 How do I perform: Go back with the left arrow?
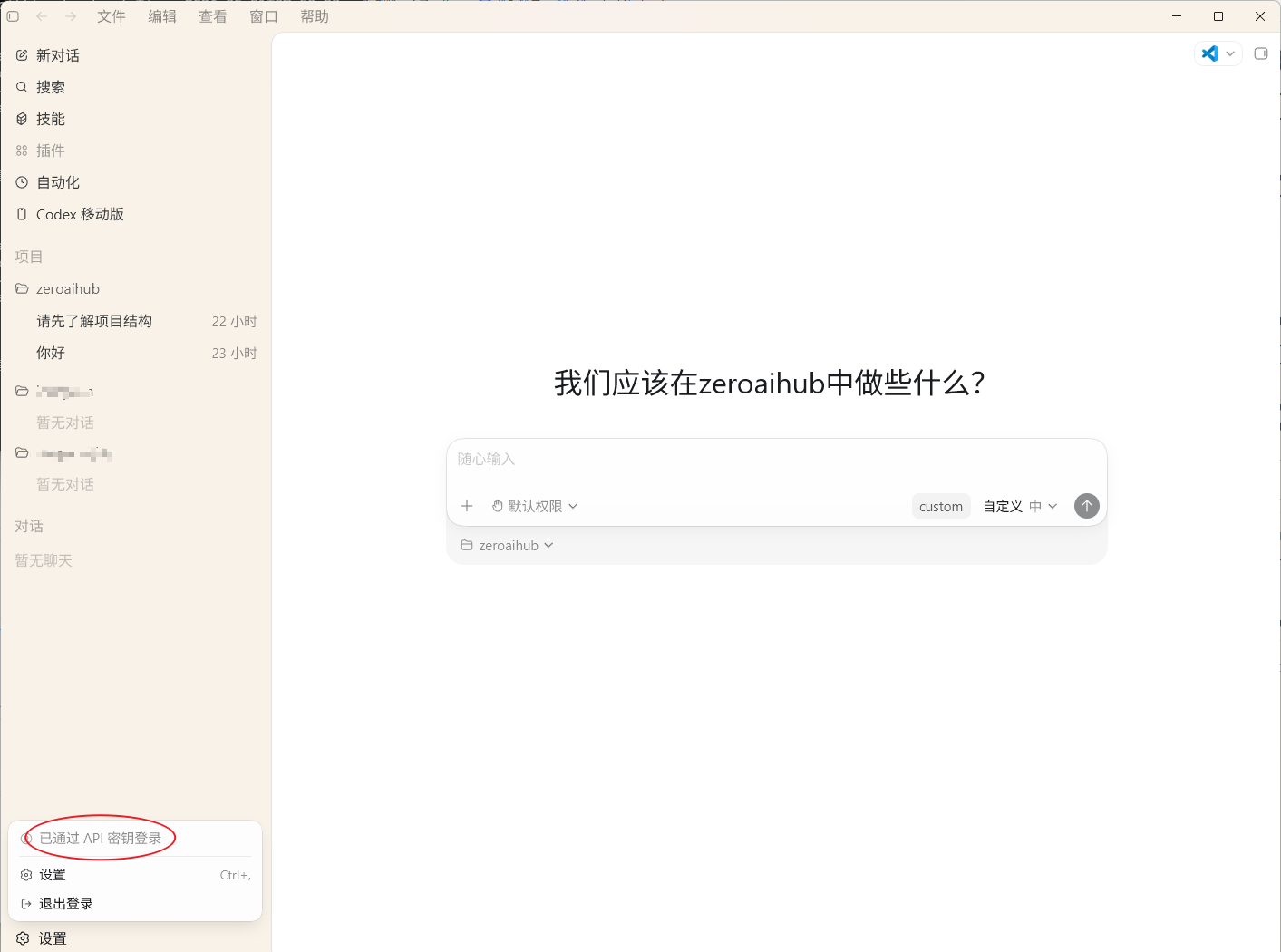coord(42,16)
